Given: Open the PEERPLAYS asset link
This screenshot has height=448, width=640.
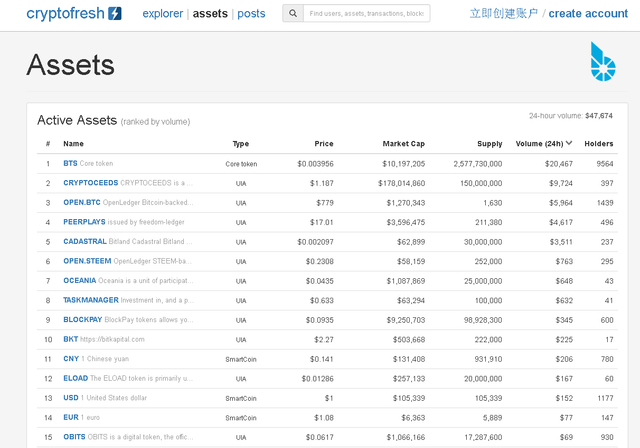Looking at the screenshot, I should [84, 222].
